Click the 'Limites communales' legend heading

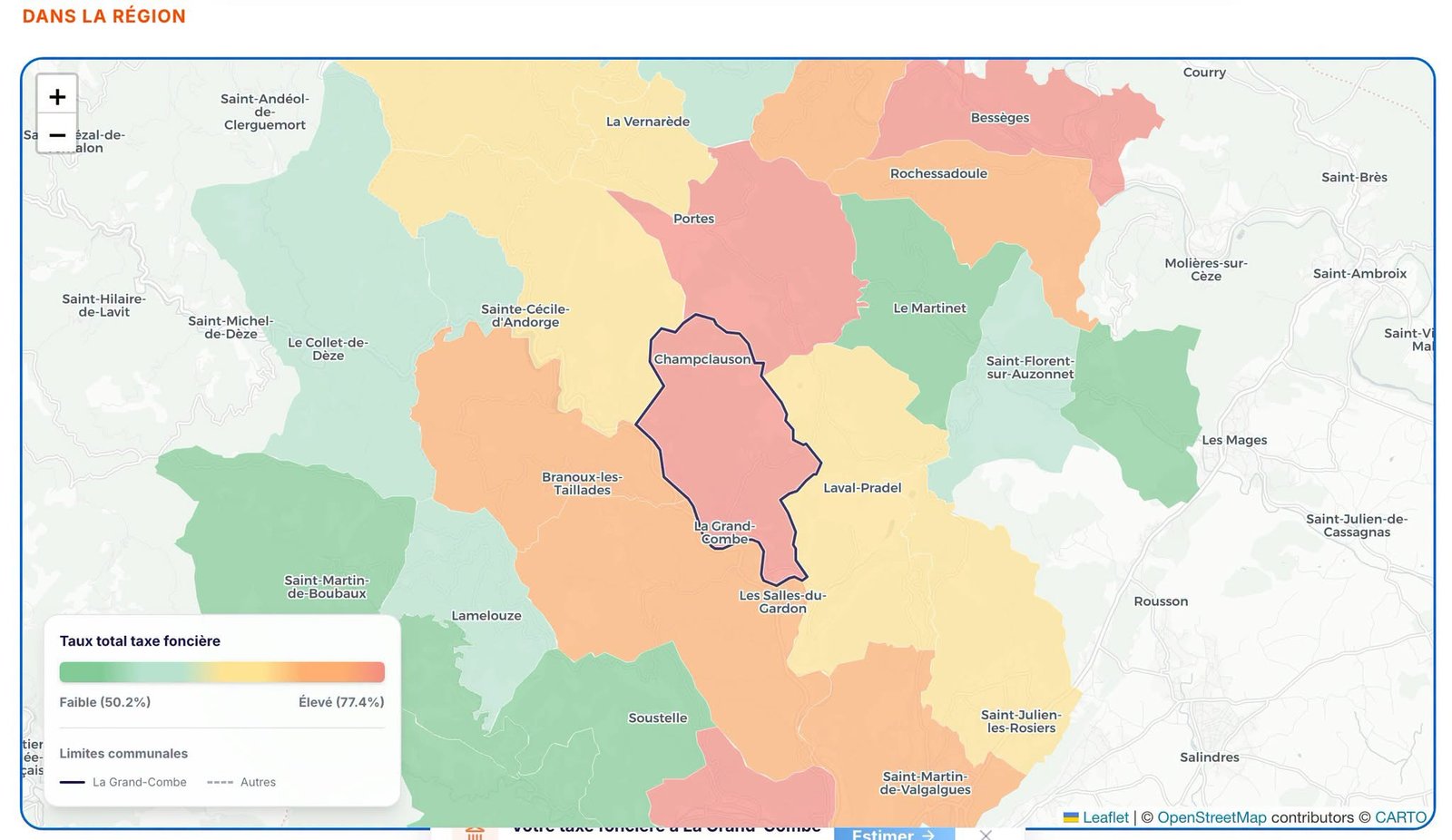pyautogui.click(x=123, y=754)
